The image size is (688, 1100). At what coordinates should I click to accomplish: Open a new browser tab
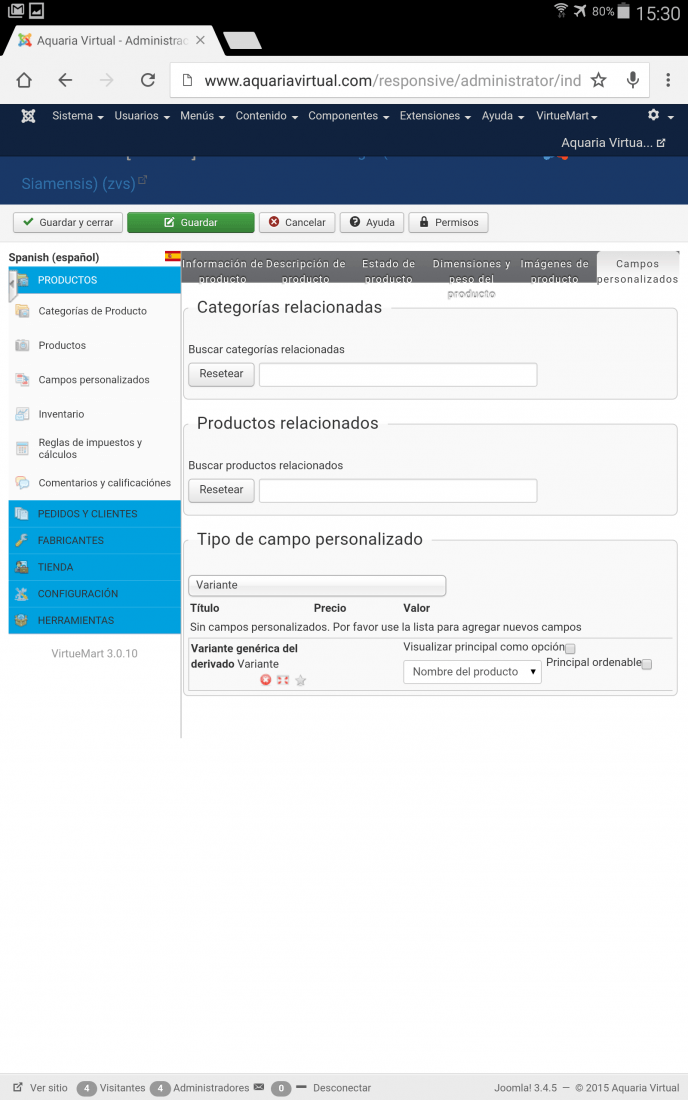[243, 41]
